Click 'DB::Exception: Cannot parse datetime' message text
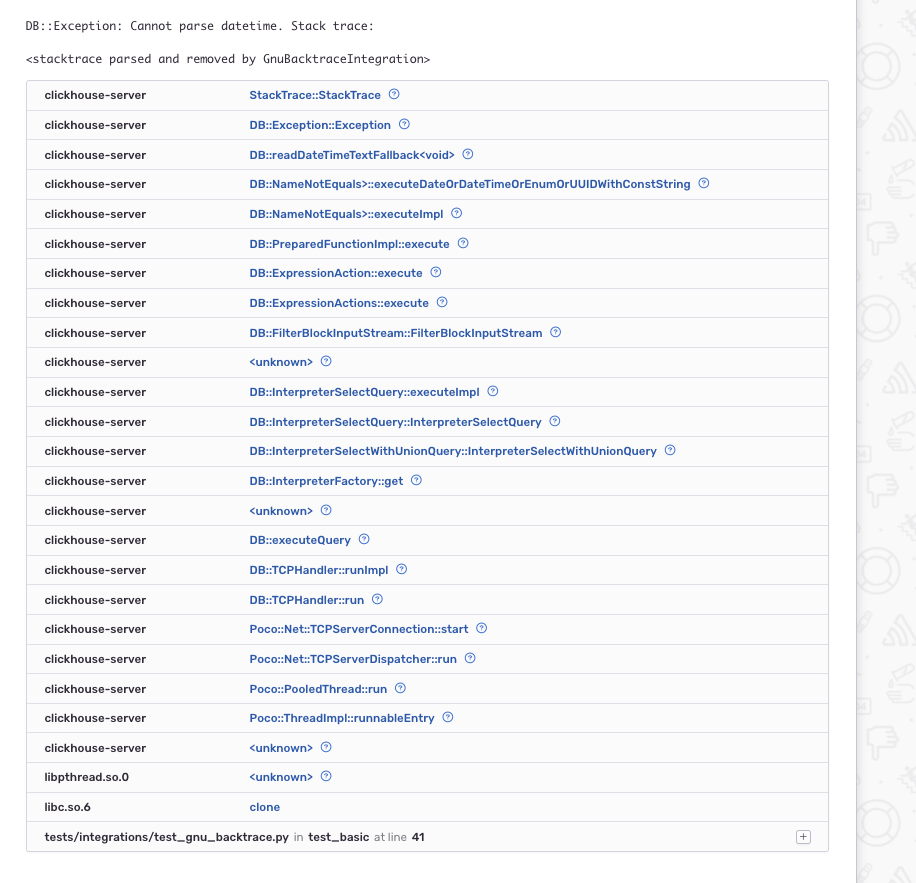Viewport: 916px width, 883px height. pos(154,26)
